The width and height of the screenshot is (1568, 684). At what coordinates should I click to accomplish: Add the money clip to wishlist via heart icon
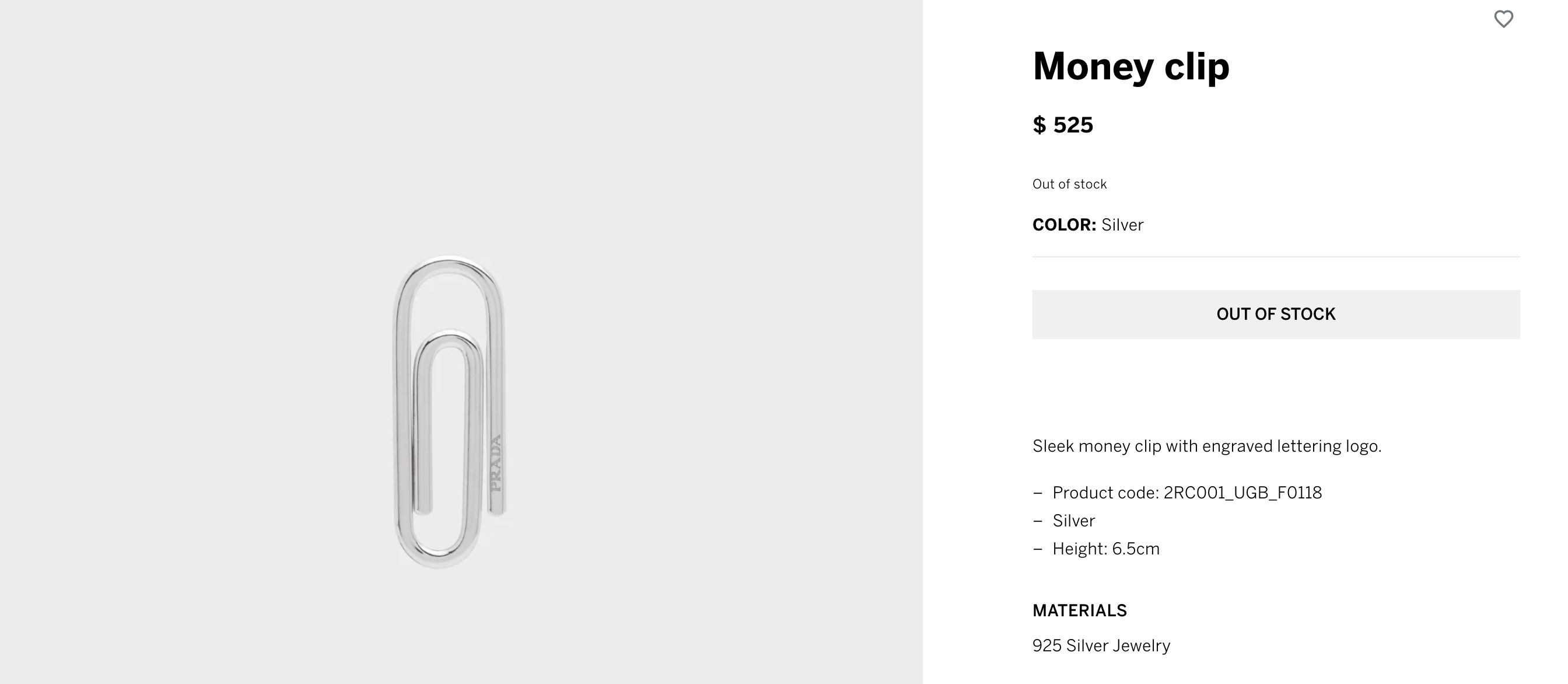click(1503, 19)
